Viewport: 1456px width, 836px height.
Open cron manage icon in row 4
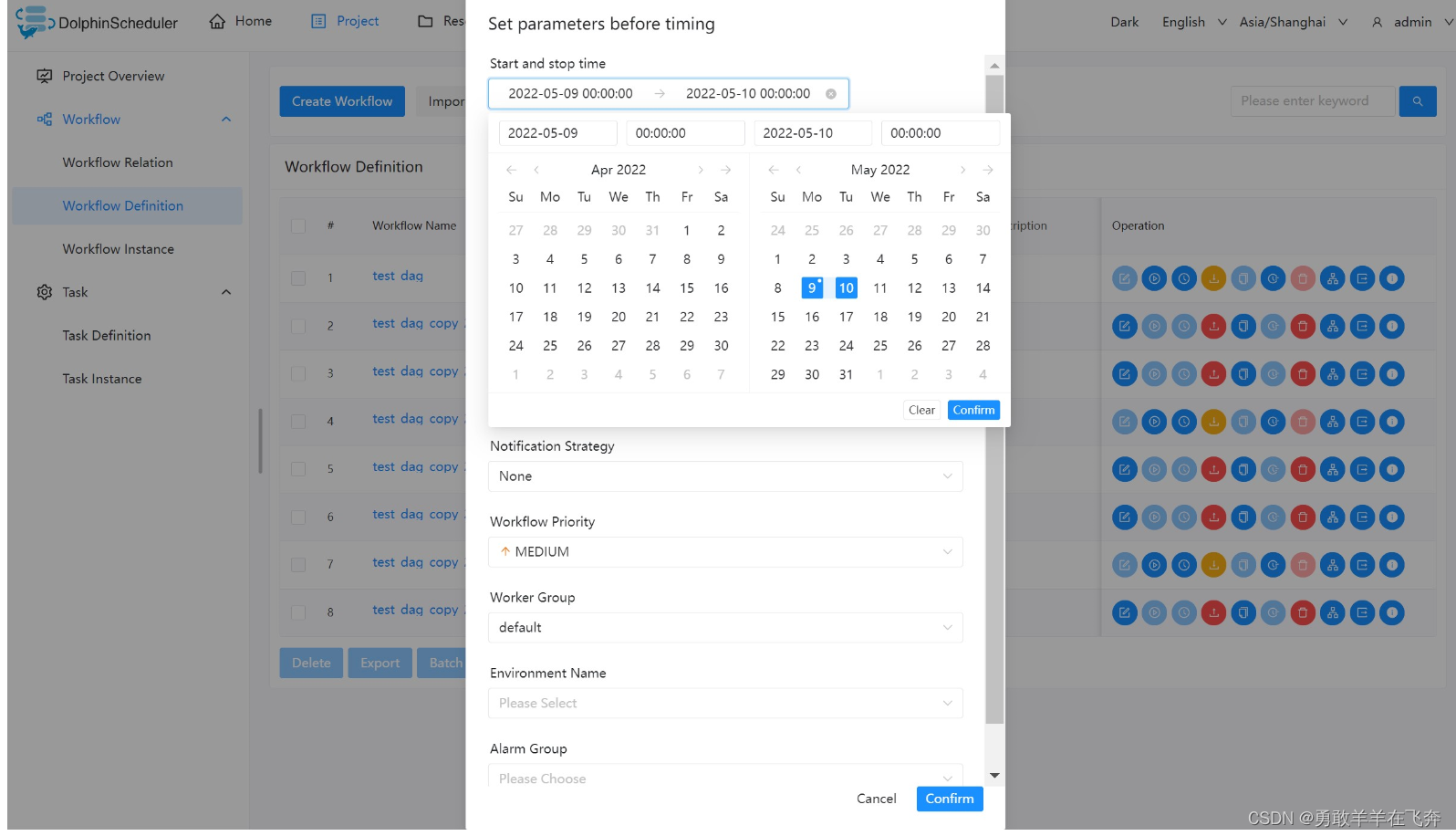1273,422
